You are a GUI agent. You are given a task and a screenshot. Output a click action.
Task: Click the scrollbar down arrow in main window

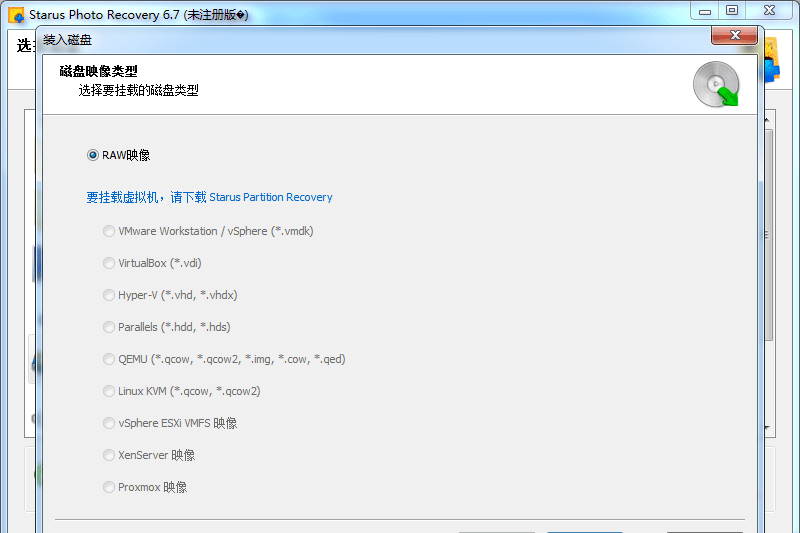[767, 428]
